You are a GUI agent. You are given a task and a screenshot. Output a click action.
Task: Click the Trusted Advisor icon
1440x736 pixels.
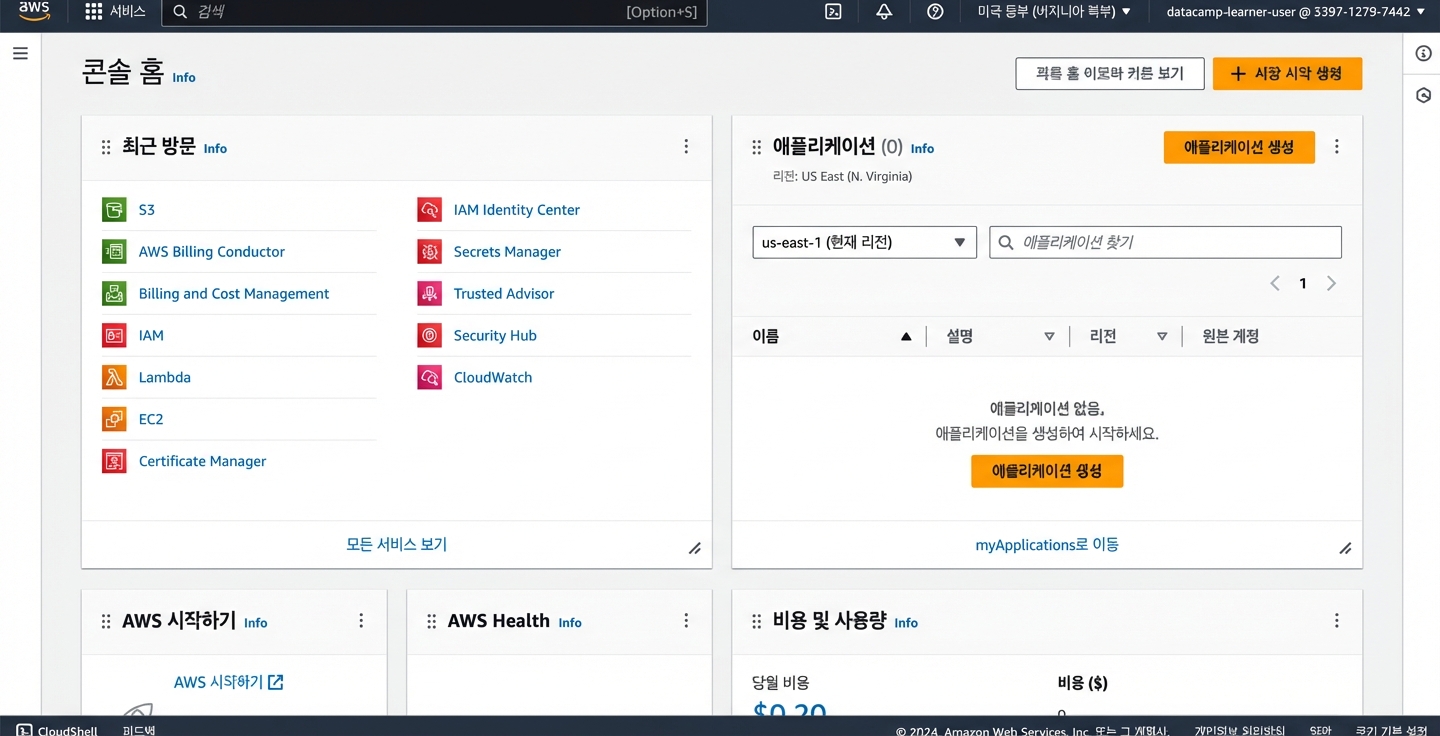point(429,294)
